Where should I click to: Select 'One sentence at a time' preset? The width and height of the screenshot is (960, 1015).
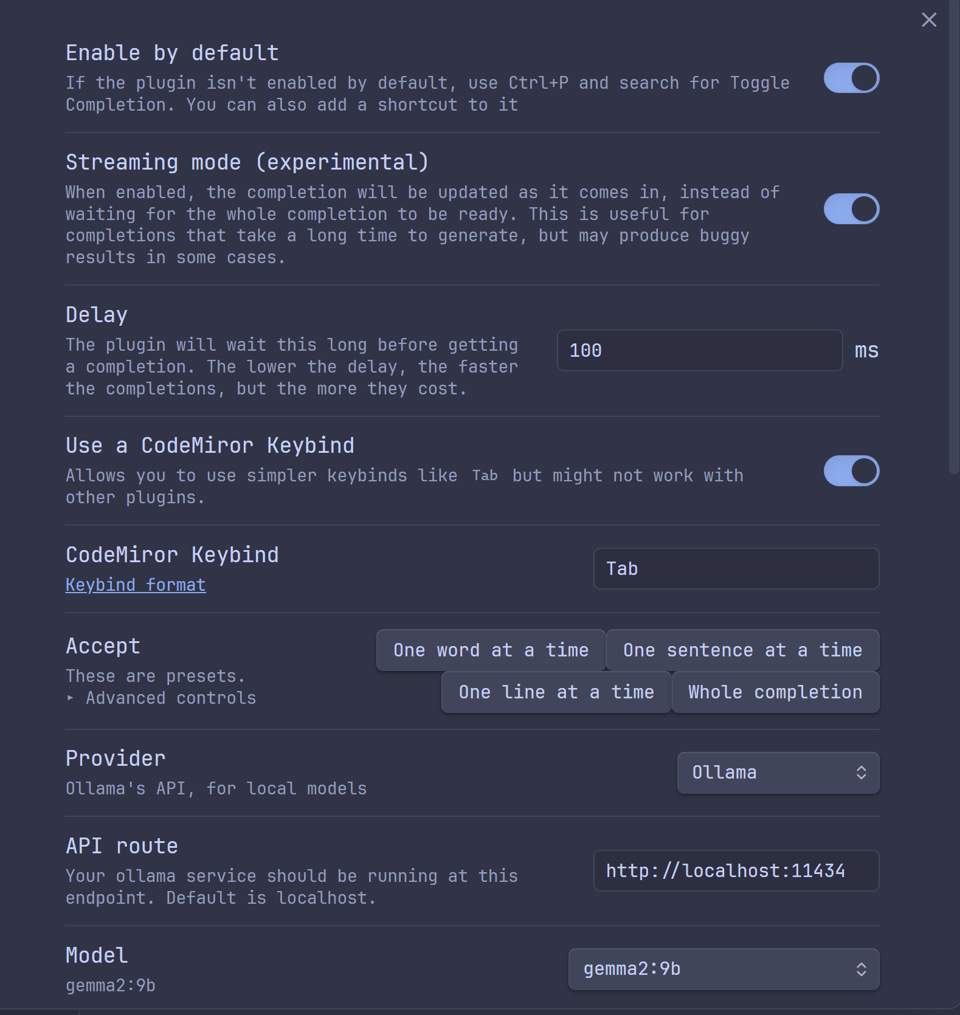coord(742,650)
